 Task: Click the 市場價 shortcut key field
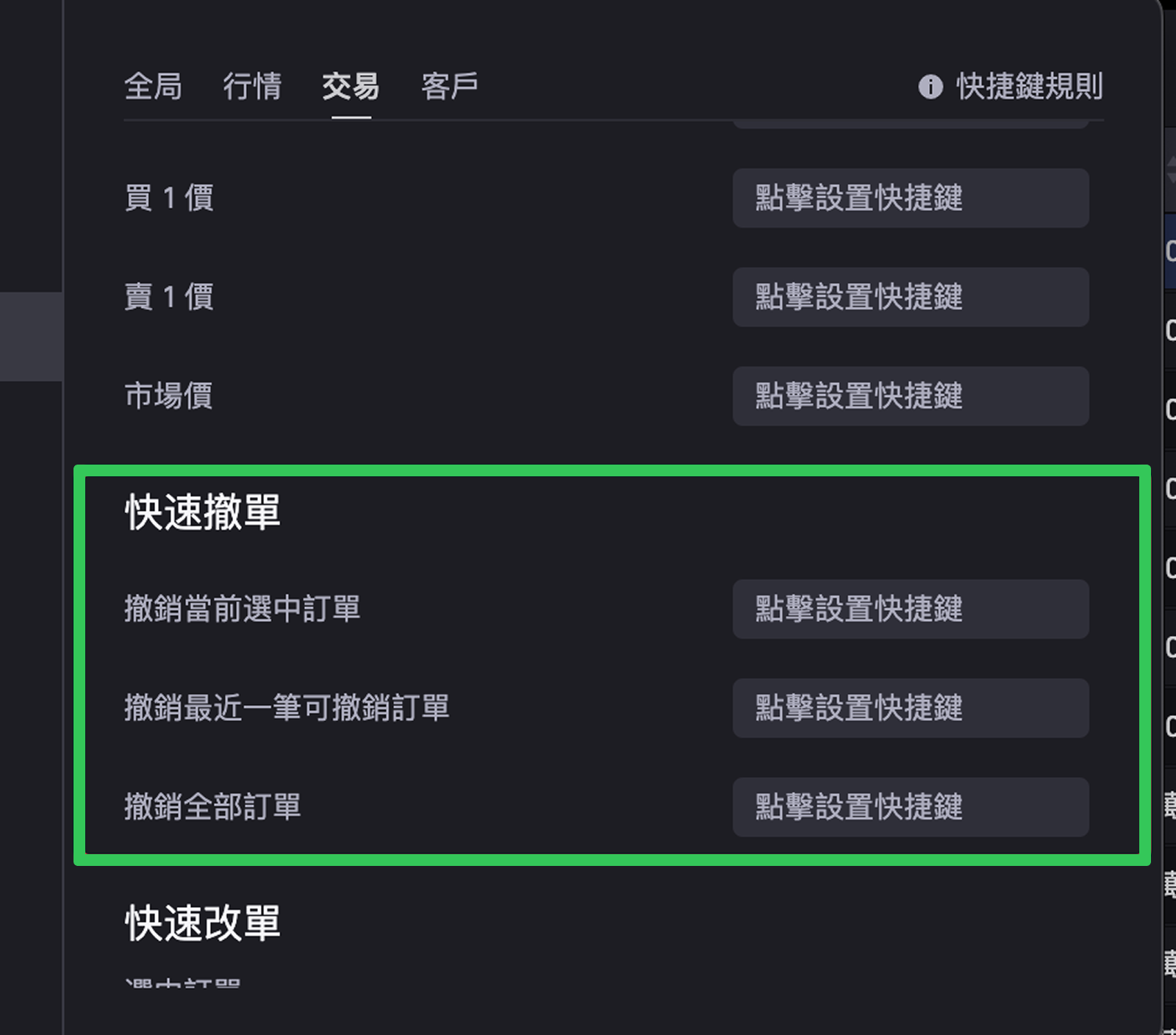[x=910, y=396]
